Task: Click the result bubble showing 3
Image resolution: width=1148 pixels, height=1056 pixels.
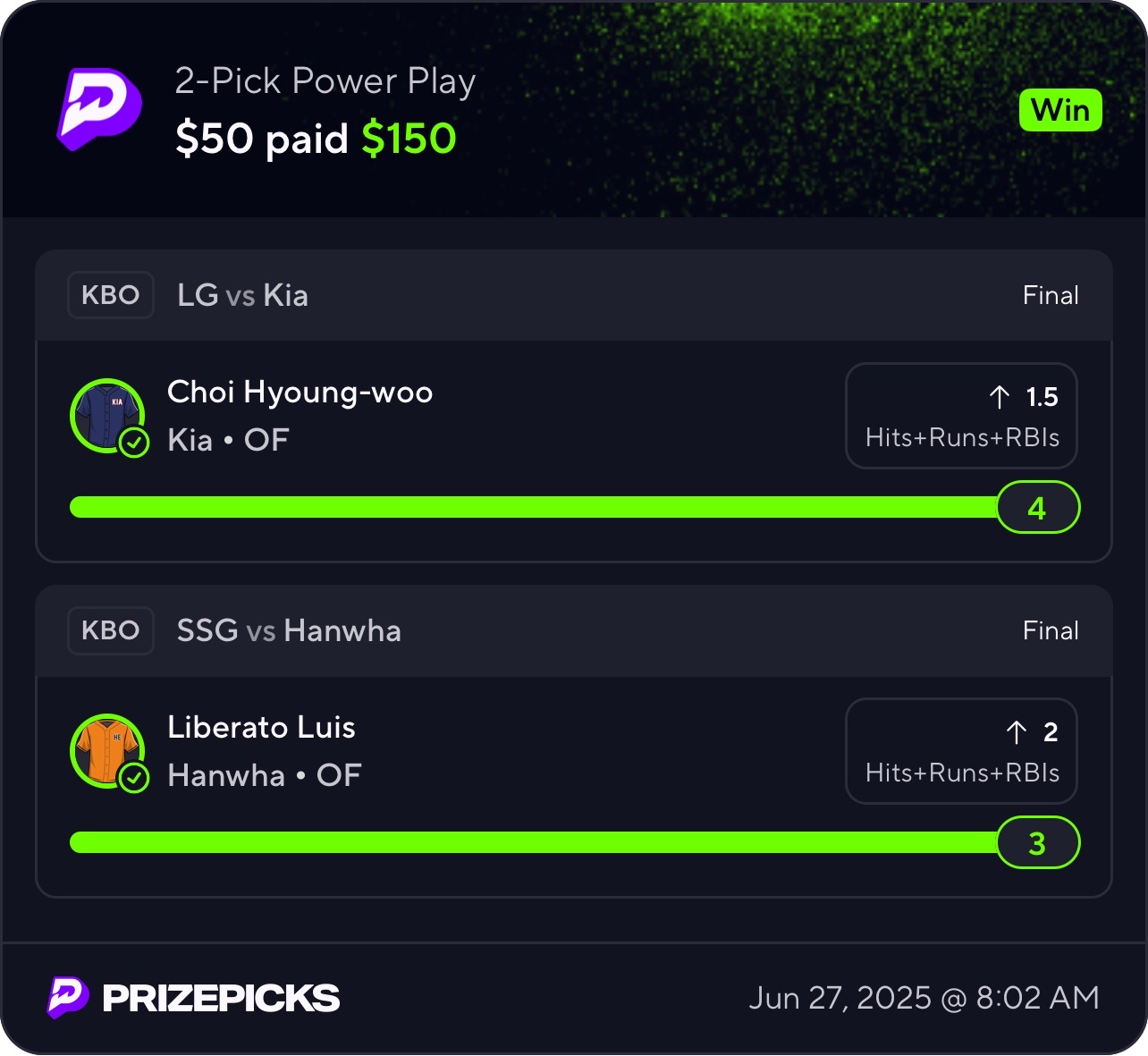Action: click(1038, 842)
